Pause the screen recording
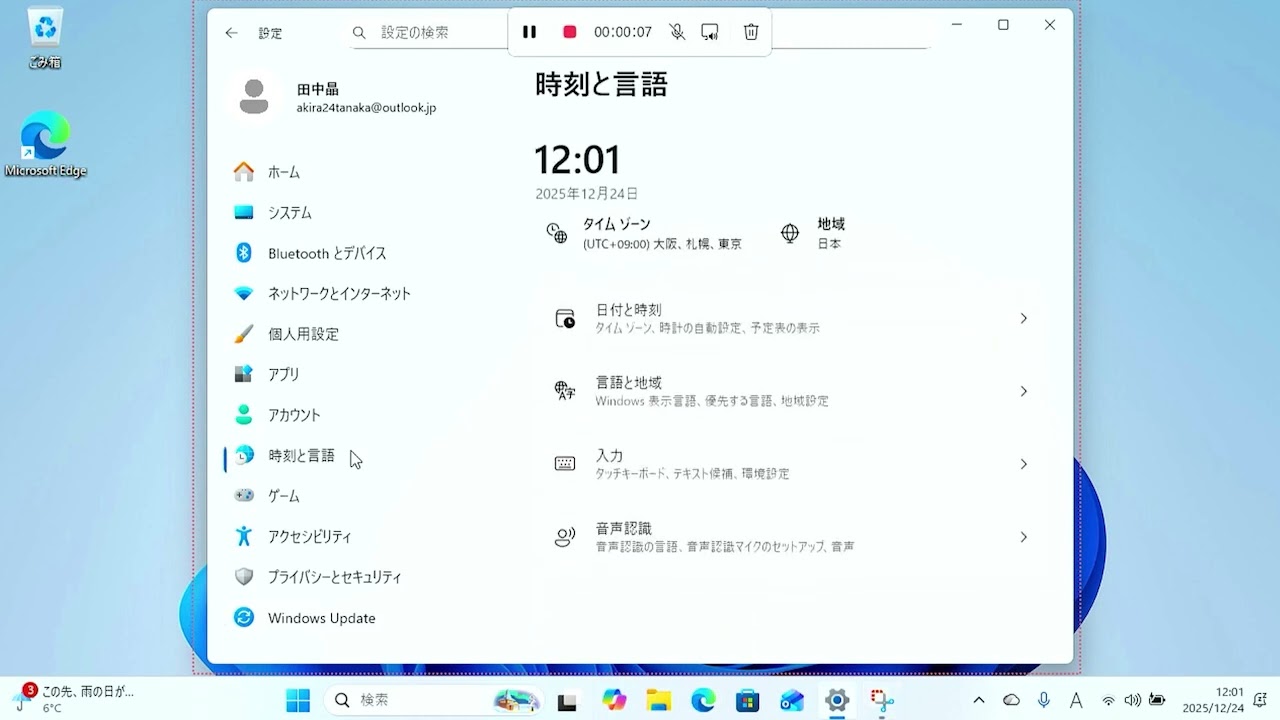Viewport: 1280px width, 720px height. [x=530, y=32]
